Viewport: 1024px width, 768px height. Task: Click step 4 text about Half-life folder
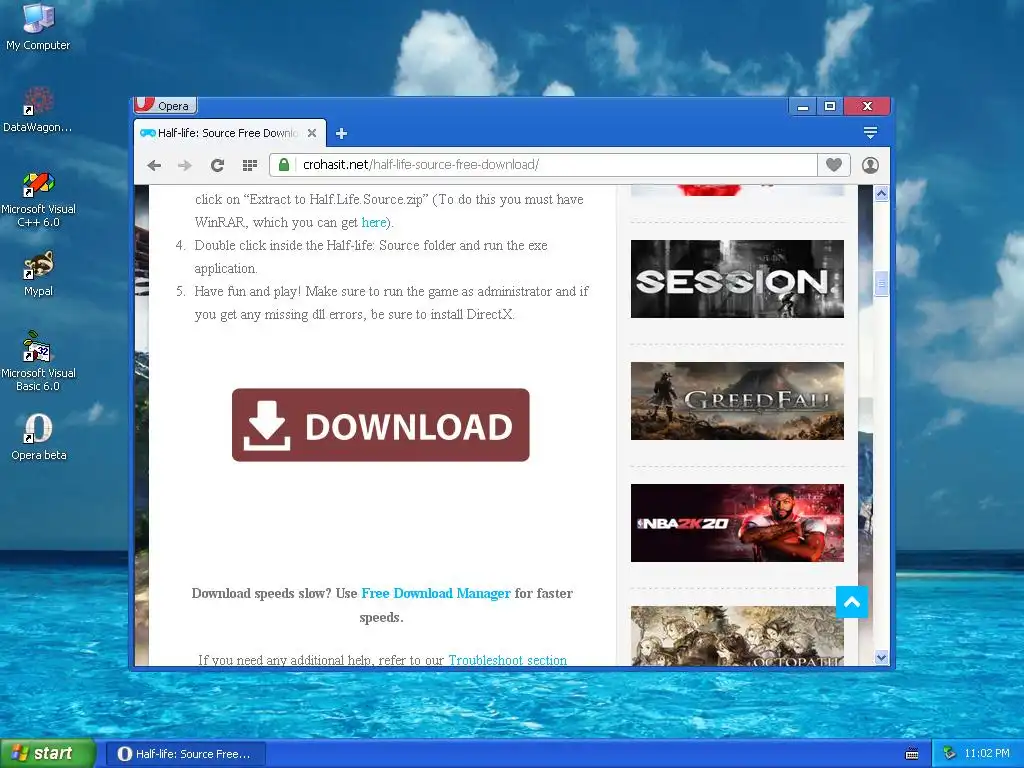click(x=371, y=257)
